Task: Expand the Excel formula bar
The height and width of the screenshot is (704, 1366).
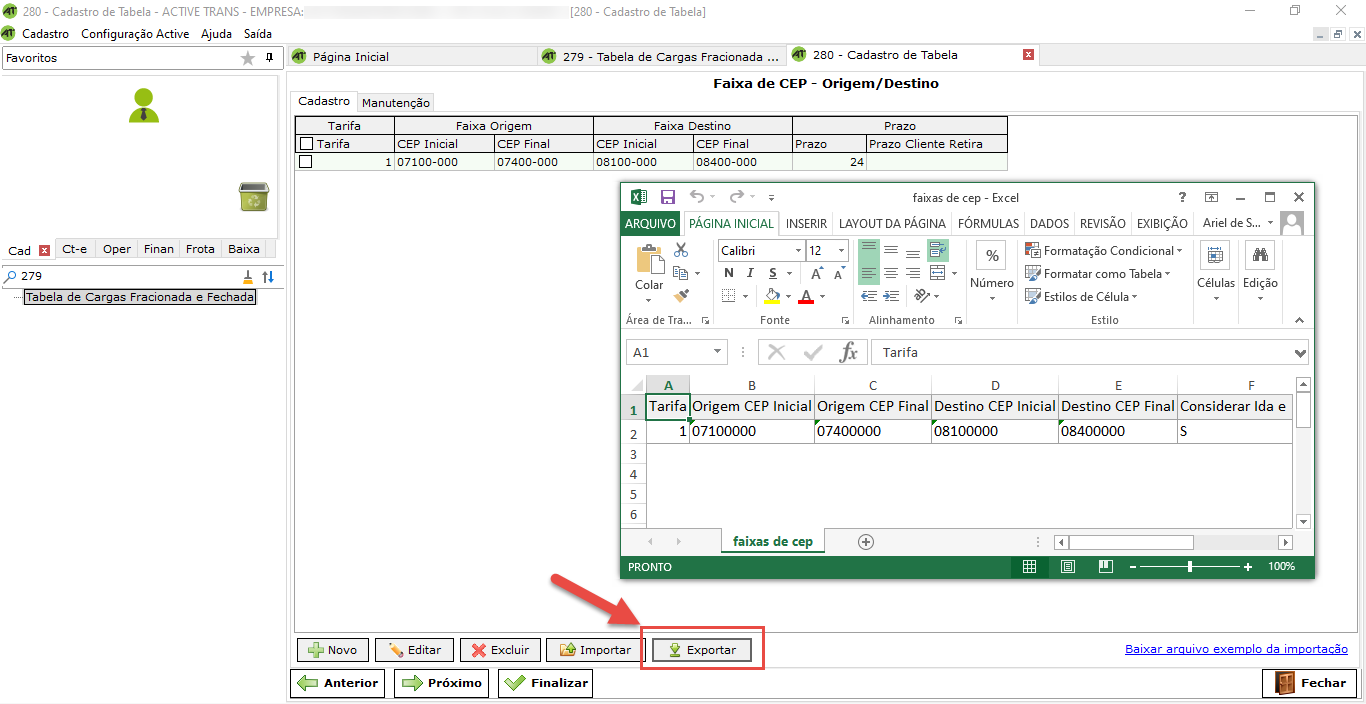Action: click(x=1300, y=353)
